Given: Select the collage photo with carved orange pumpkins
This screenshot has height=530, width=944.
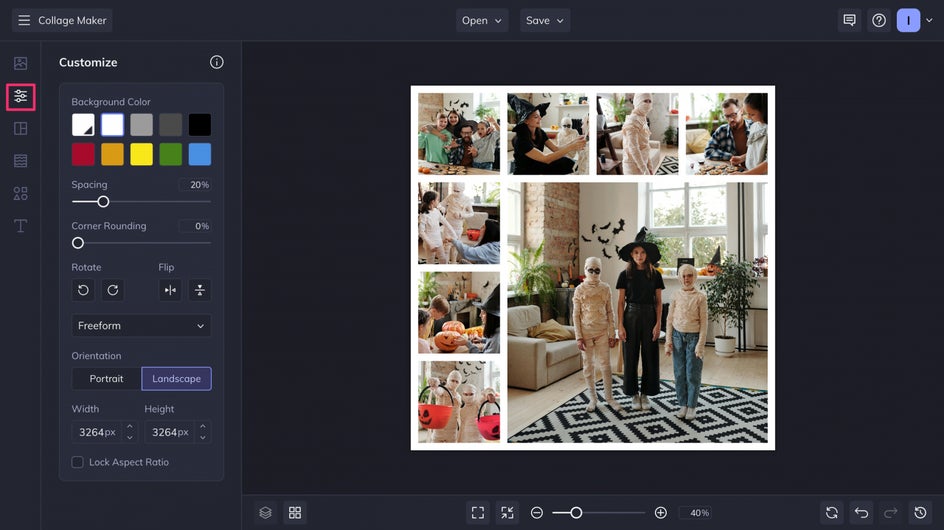Looking at the screenshot, I should coord(459,313).
